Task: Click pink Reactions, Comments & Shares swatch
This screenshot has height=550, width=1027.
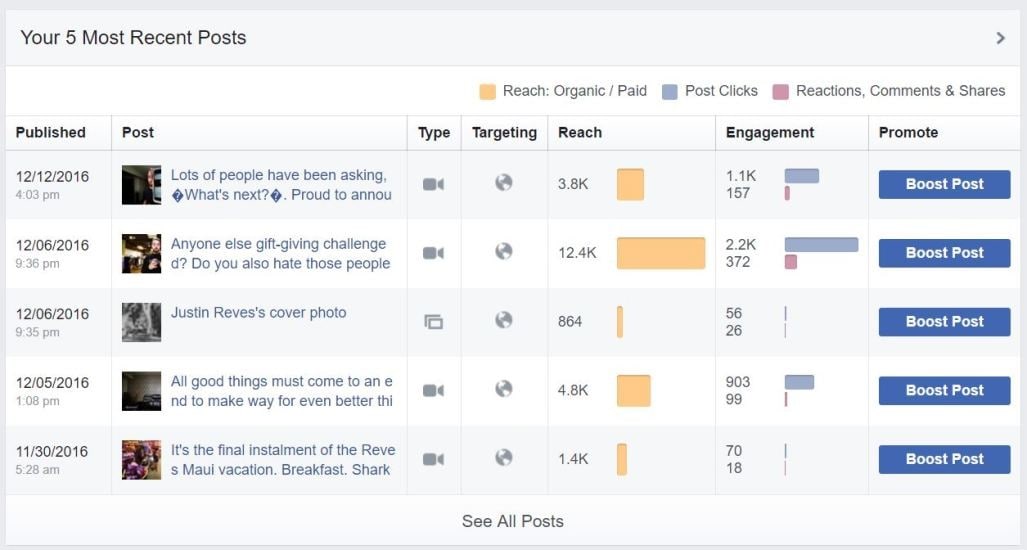Action: (780, 92)
